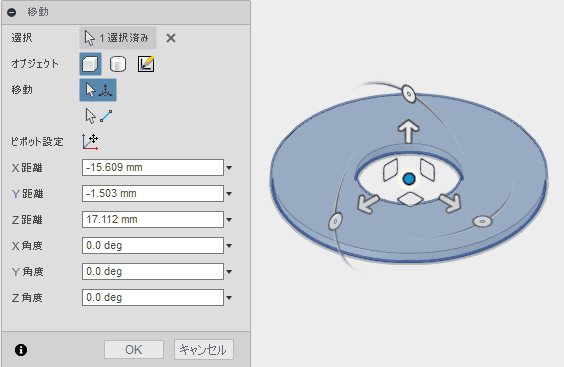Viewport: 564px width, 367px height.
Task: Collapse the 移動 dialog header
Action: point(12,13)
